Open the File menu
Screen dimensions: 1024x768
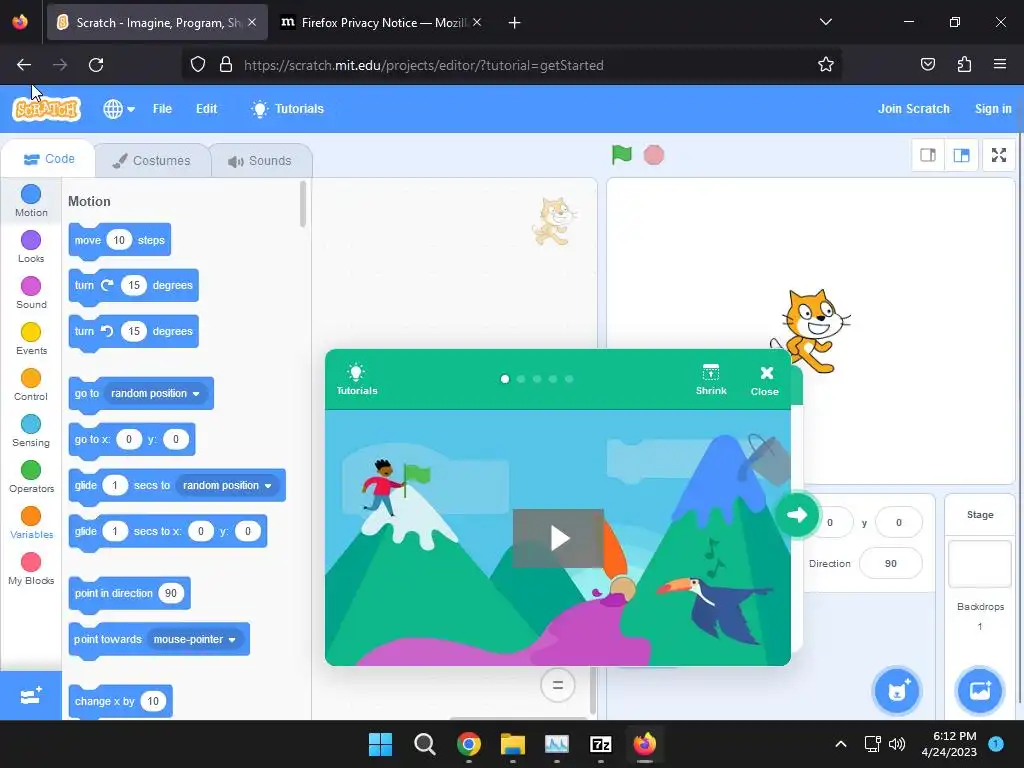(x=162, y=108)
